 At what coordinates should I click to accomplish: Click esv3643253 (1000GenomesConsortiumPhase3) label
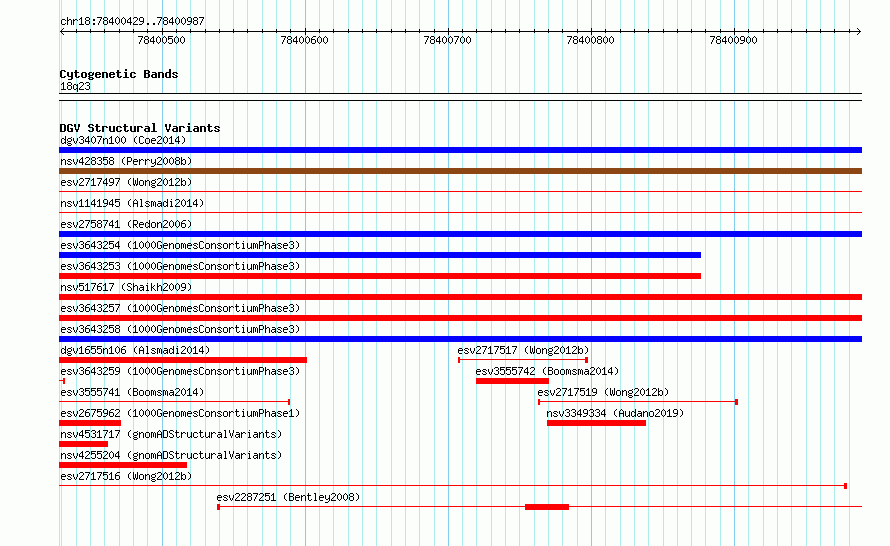click(180, 266)
